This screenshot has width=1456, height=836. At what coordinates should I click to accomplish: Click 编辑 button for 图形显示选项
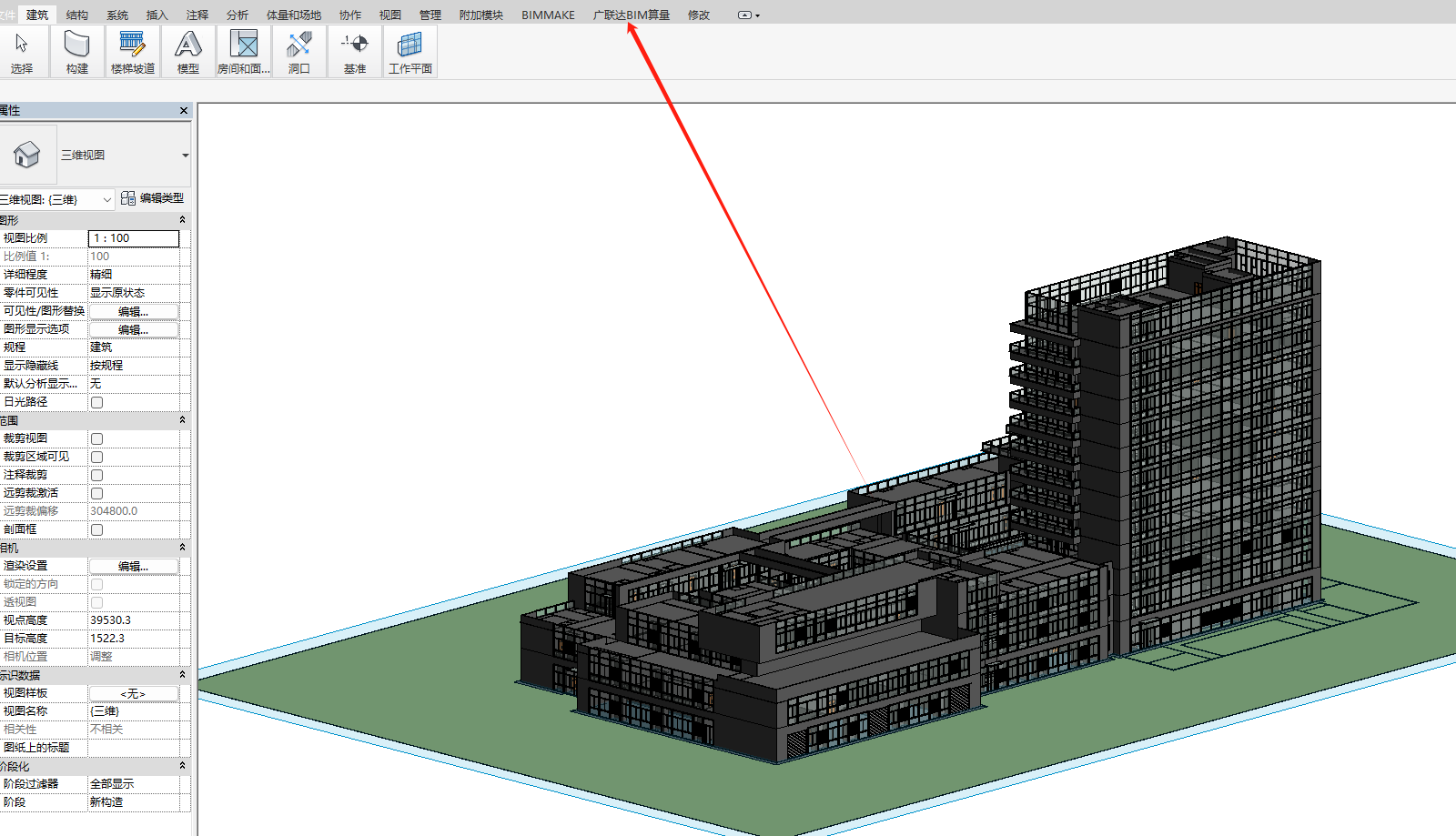134,329
